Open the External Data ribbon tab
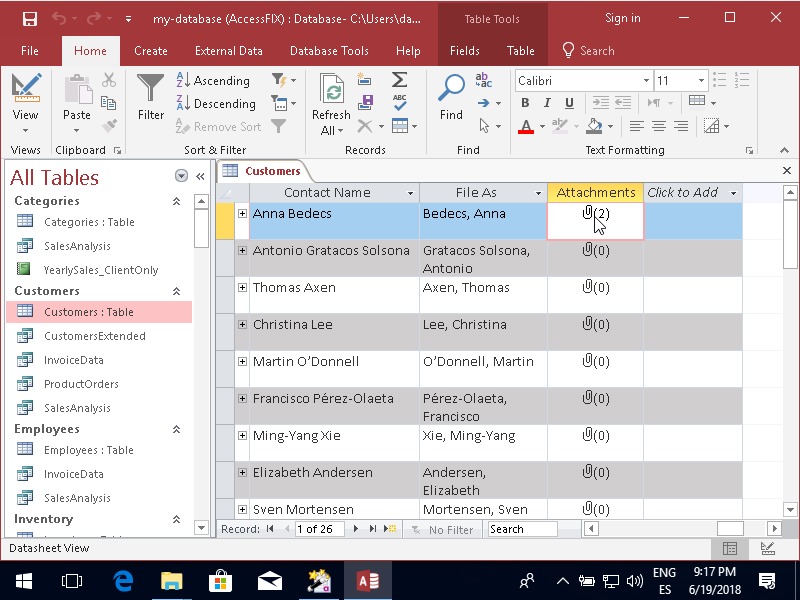 [228, 51]
